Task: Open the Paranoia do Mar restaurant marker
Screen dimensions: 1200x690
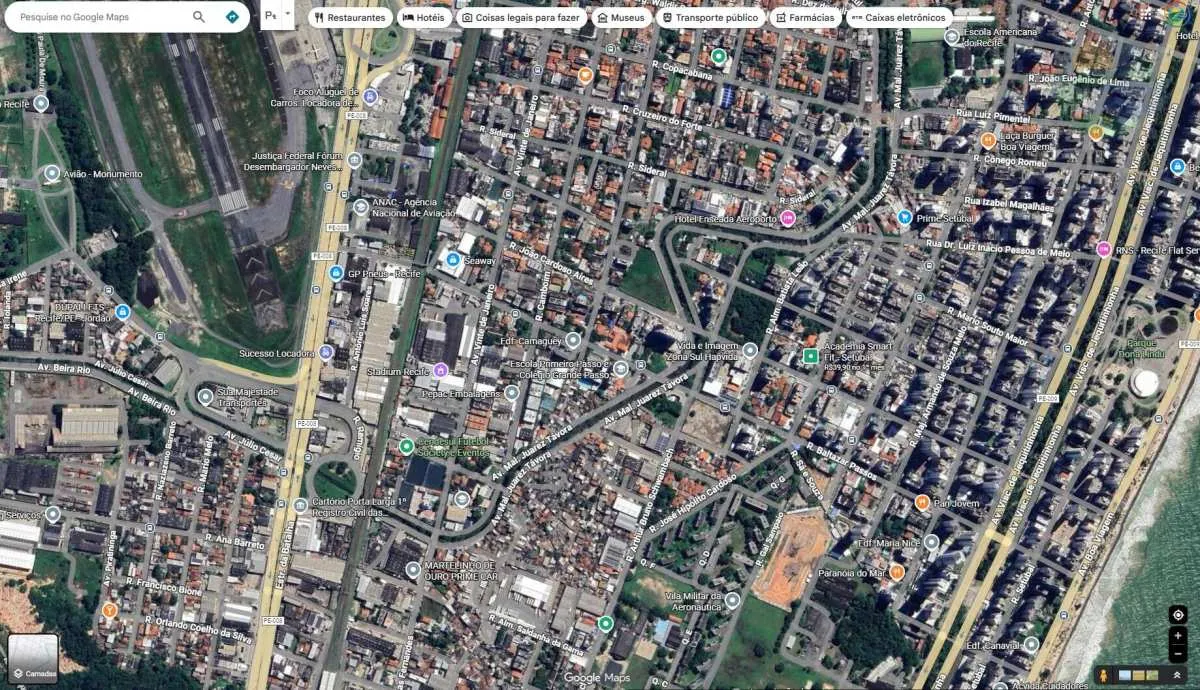Action: click(897, 572)
